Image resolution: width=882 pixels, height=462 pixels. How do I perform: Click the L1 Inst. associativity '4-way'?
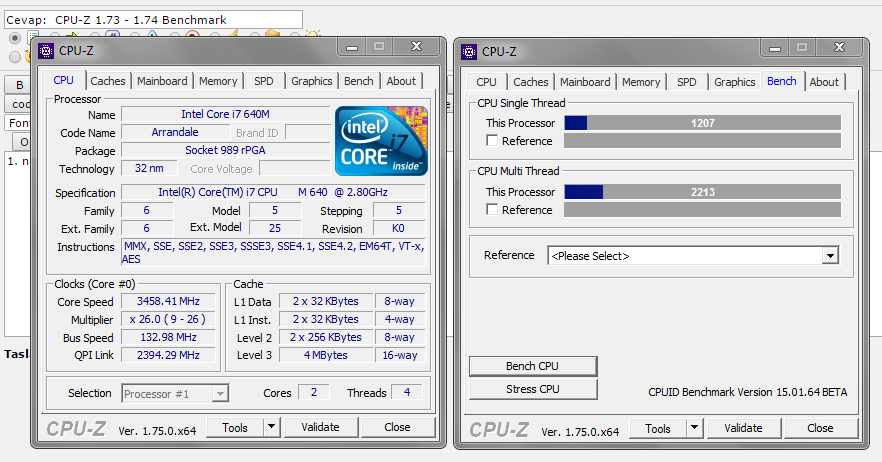point(400,319)
